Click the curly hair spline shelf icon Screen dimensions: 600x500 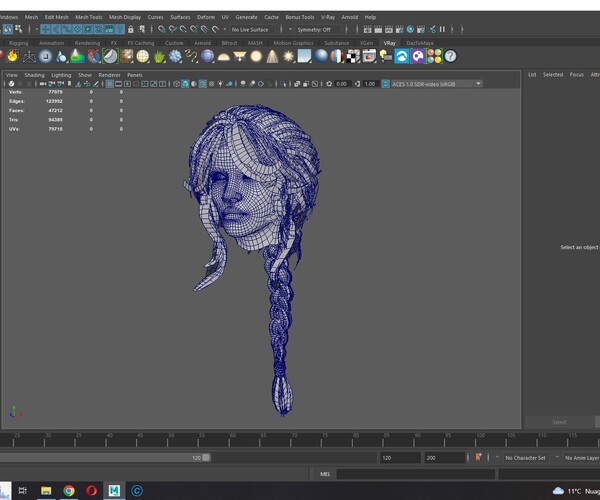(191, 57)
